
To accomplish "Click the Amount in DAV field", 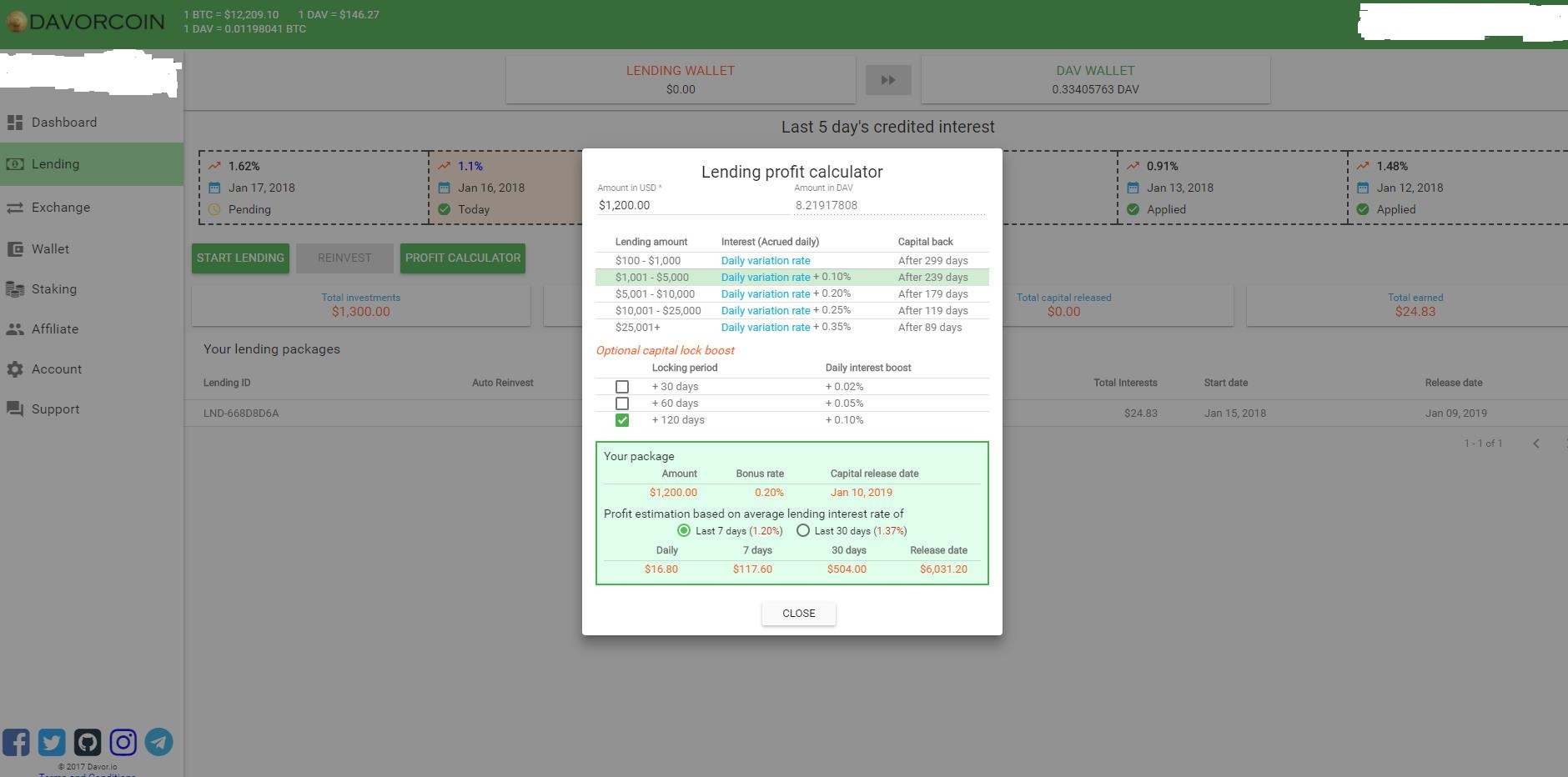I will coord(889,205).
